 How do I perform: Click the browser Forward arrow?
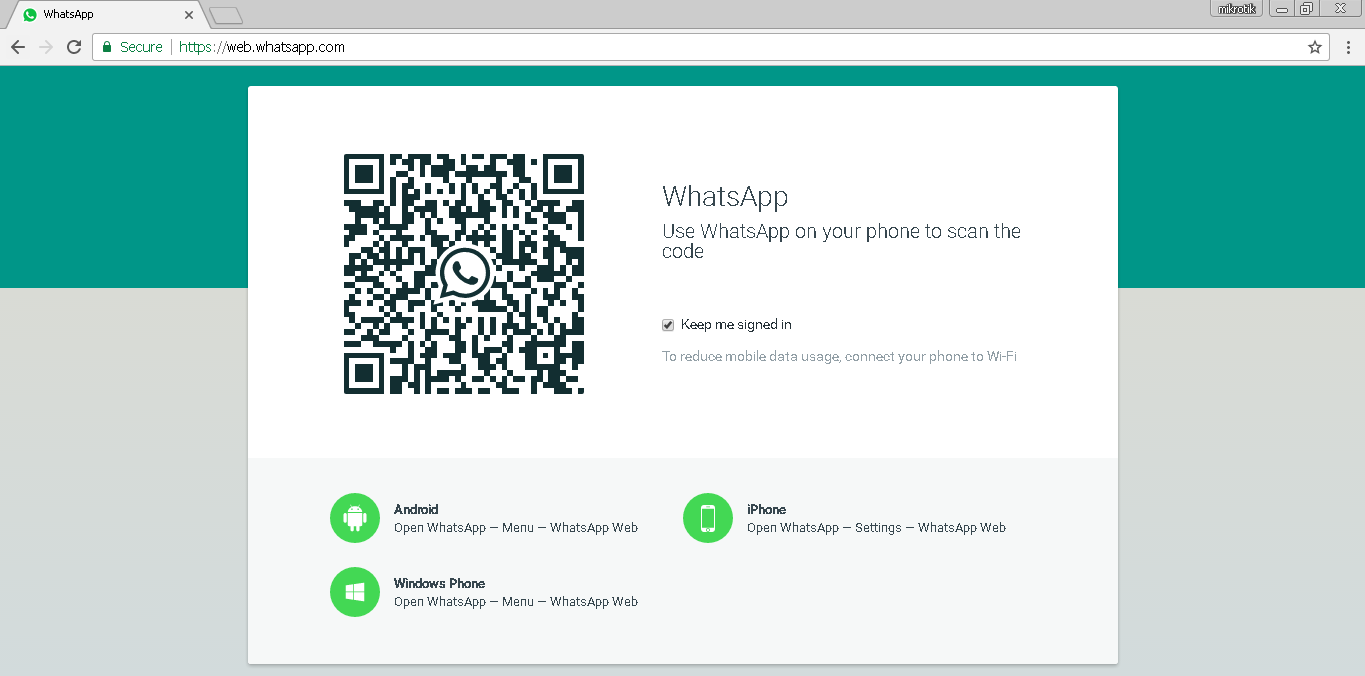click(46, 47)
